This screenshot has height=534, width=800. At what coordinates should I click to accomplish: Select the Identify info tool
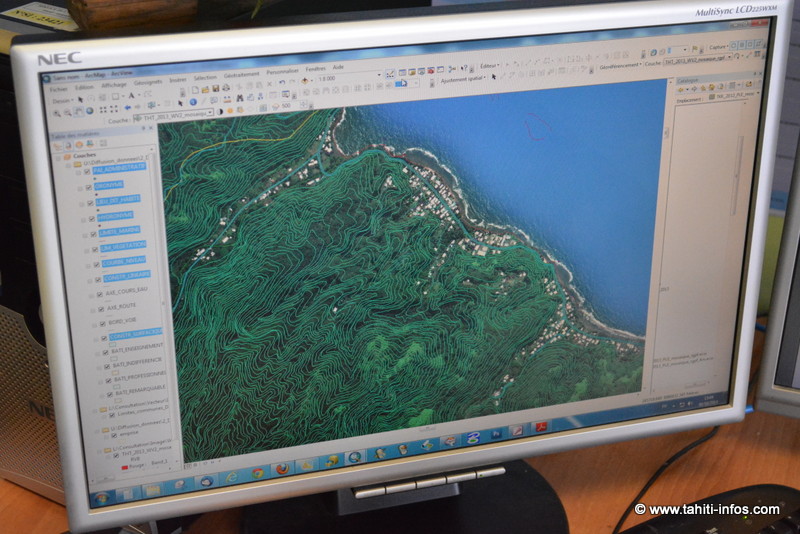tap(191, 101)
